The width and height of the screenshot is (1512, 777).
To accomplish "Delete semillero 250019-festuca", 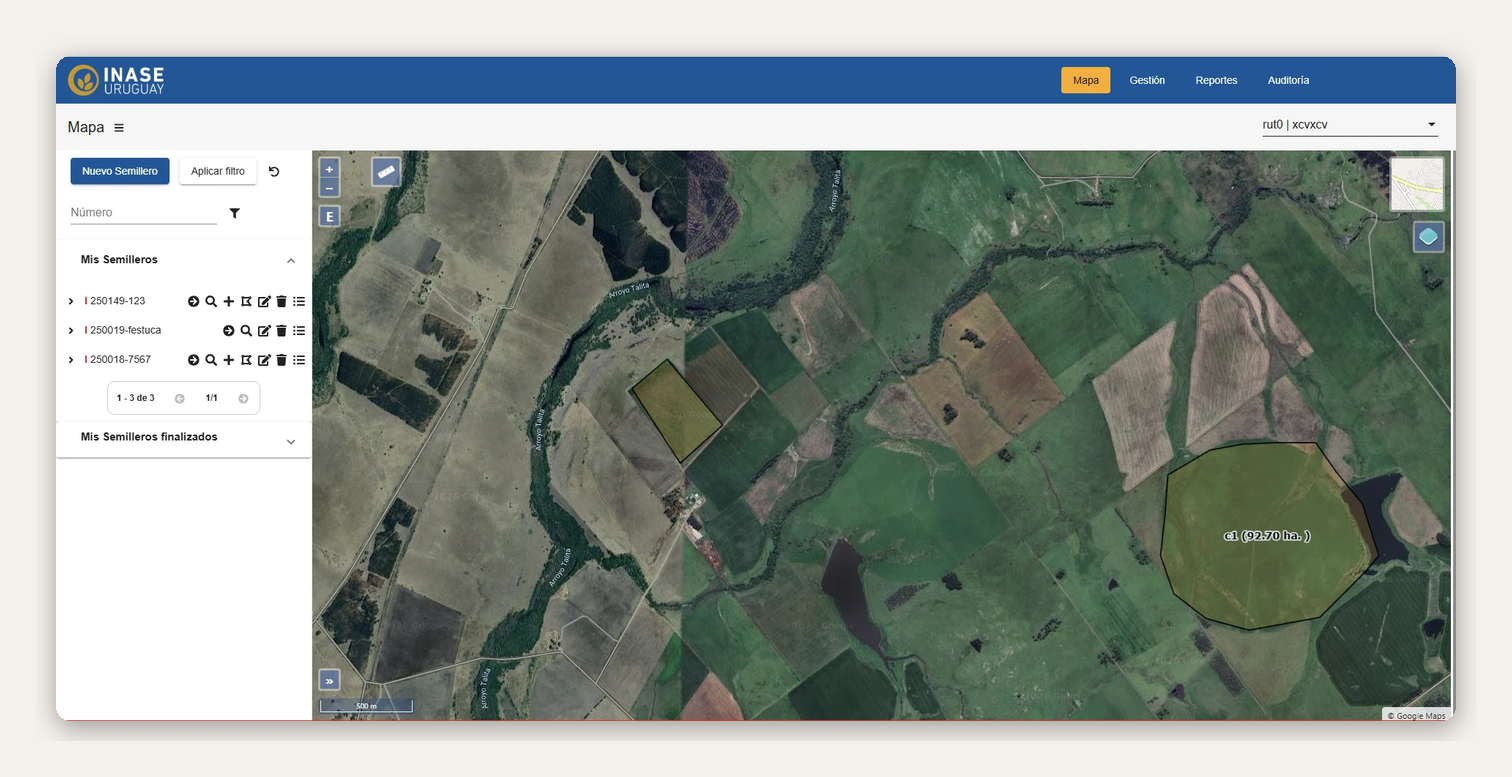I will 281,331.
